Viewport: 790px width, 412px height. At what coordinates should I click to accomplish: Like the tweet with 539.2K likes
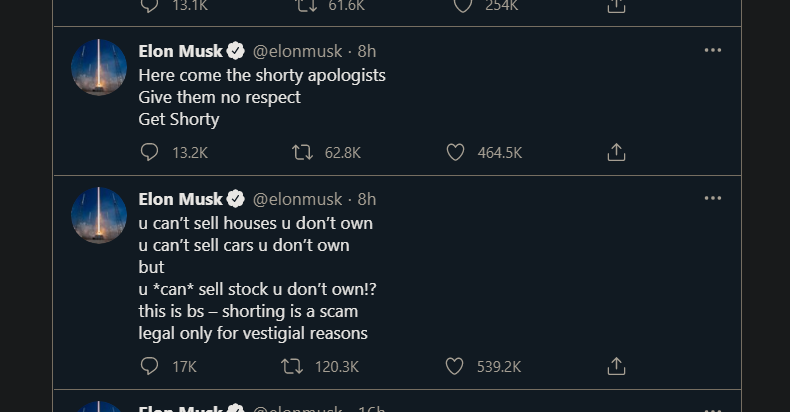pyautogui.click(x=455, y=366)
